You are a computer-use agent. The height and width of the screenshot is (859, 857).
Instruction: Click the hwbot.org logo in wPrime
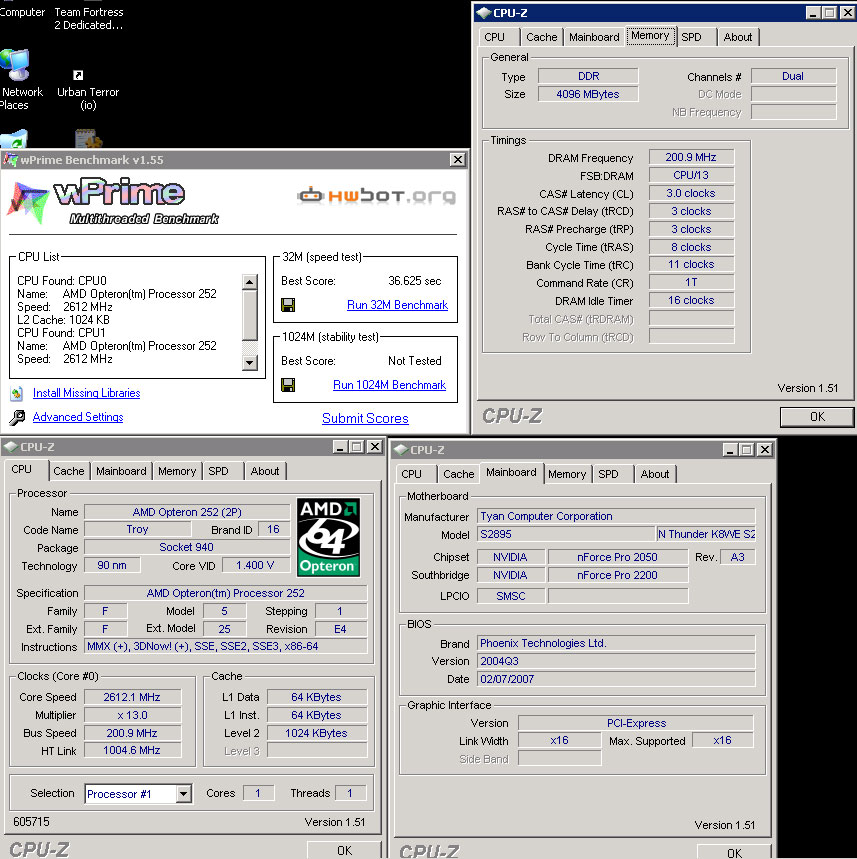[x=376, y=196]
